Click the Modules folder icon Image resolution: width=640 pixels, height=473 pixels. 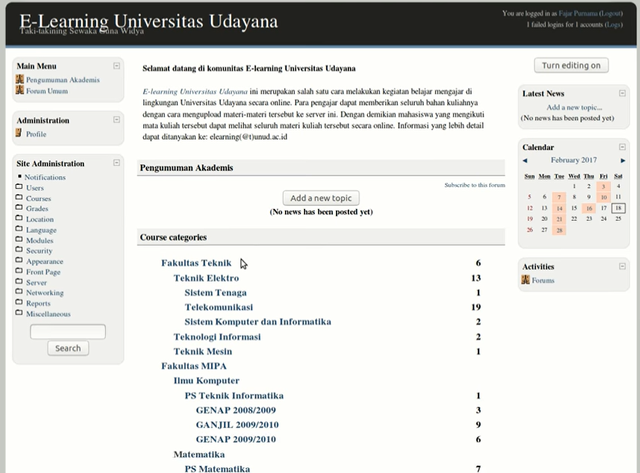click(19, 240)
